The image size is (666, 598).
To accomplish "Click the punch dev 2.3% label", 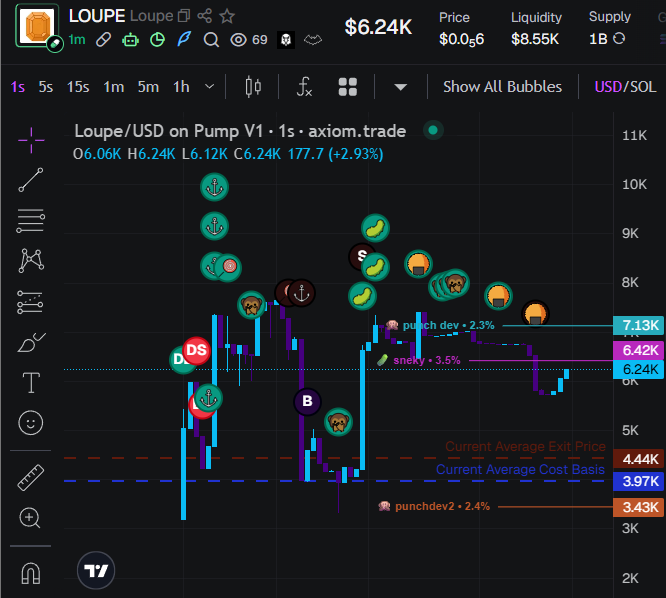I will click(x=440, y=325).
